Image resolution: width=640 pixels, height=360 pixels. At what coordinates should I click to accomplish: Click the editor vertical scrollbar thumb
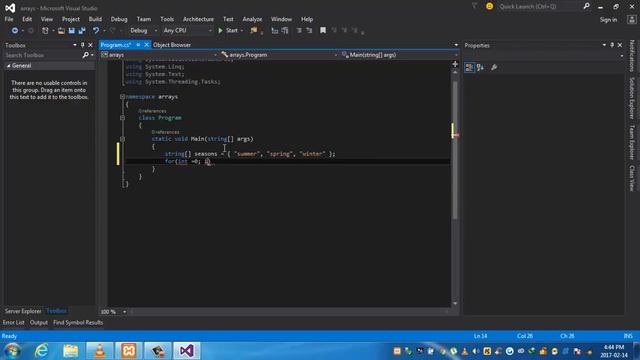[455, 149]
